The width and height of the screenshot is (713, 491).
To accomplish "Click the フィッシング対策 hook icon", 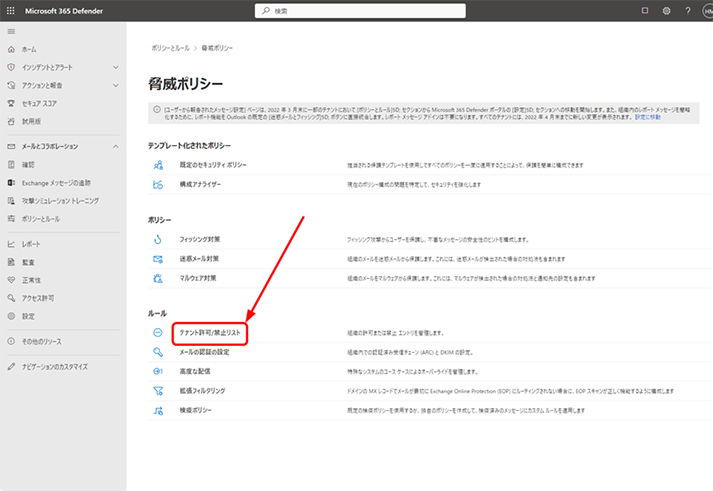I will [158, 239].
